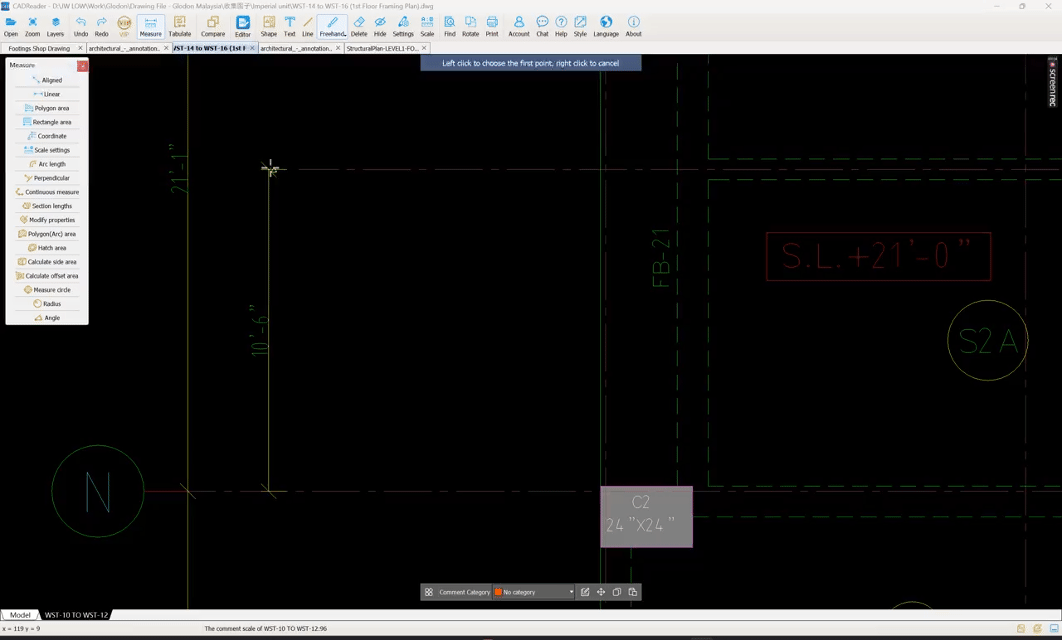The width and height of the screenshot is (1062, 640).
Task: Click the Compare drawings icon
Action: (213, 26)
